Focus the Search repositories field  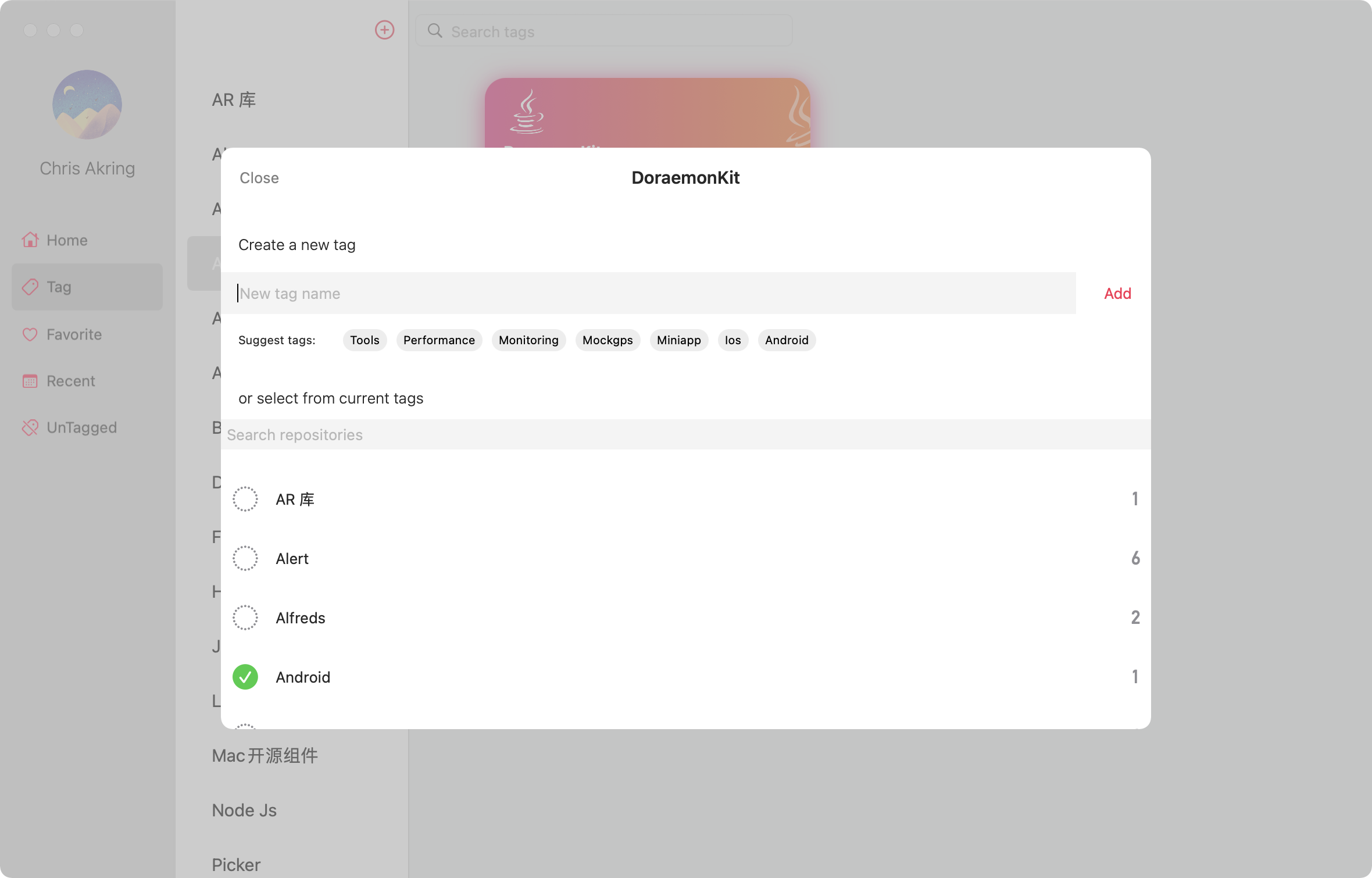686,434
